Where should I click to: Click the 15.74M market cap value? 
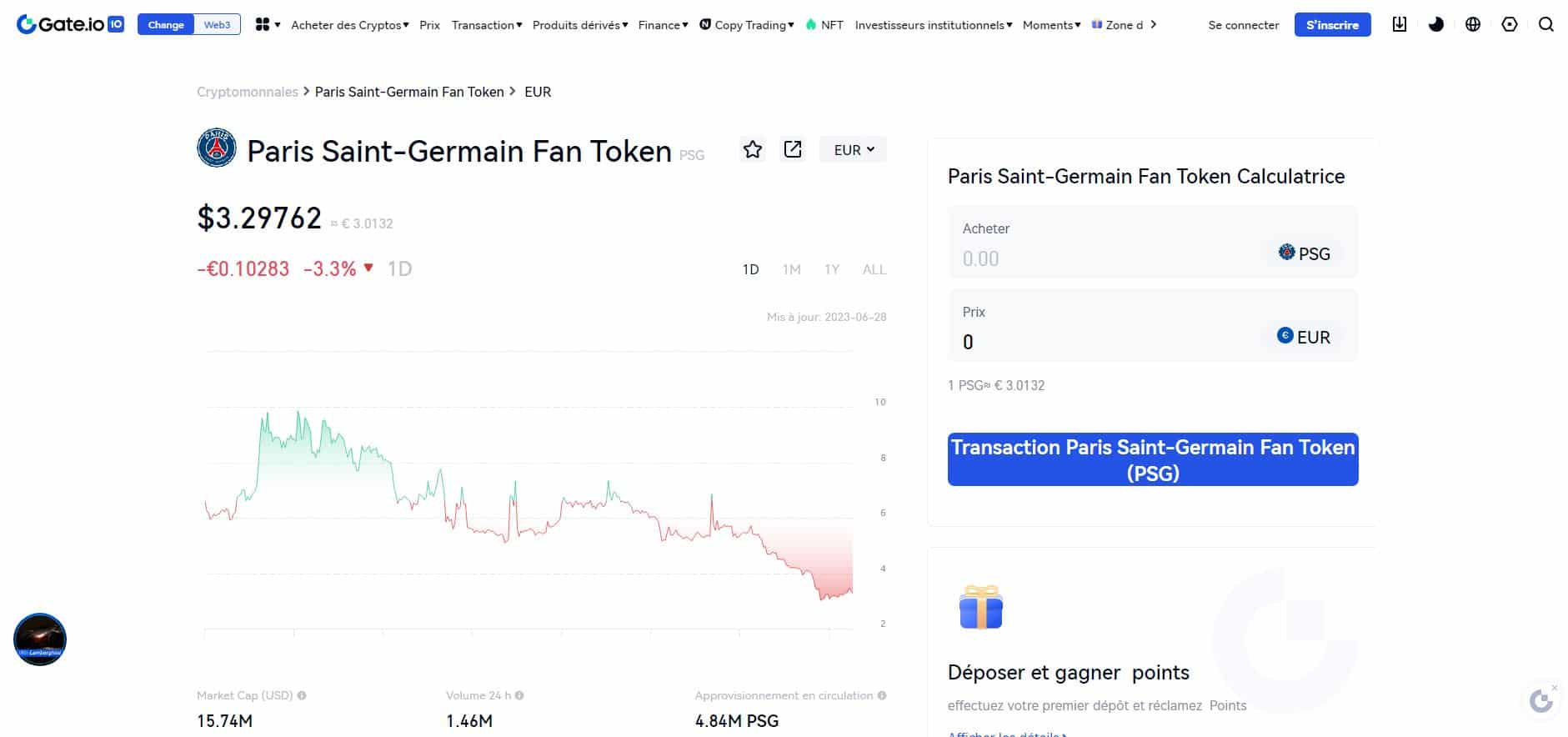coord(224,721)
